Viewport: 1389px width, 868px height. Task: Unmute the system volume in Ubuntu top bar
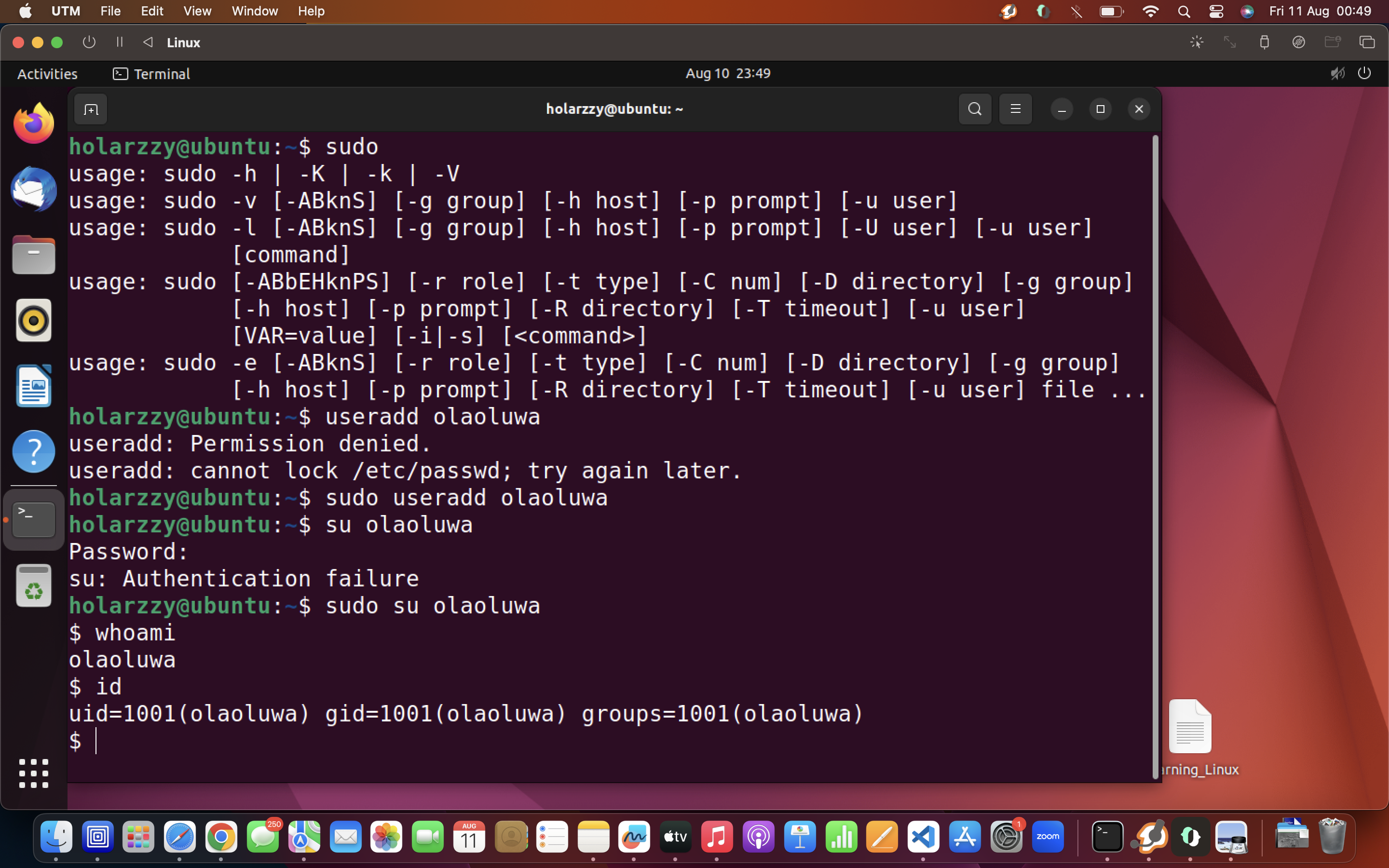pos(1337,73)
